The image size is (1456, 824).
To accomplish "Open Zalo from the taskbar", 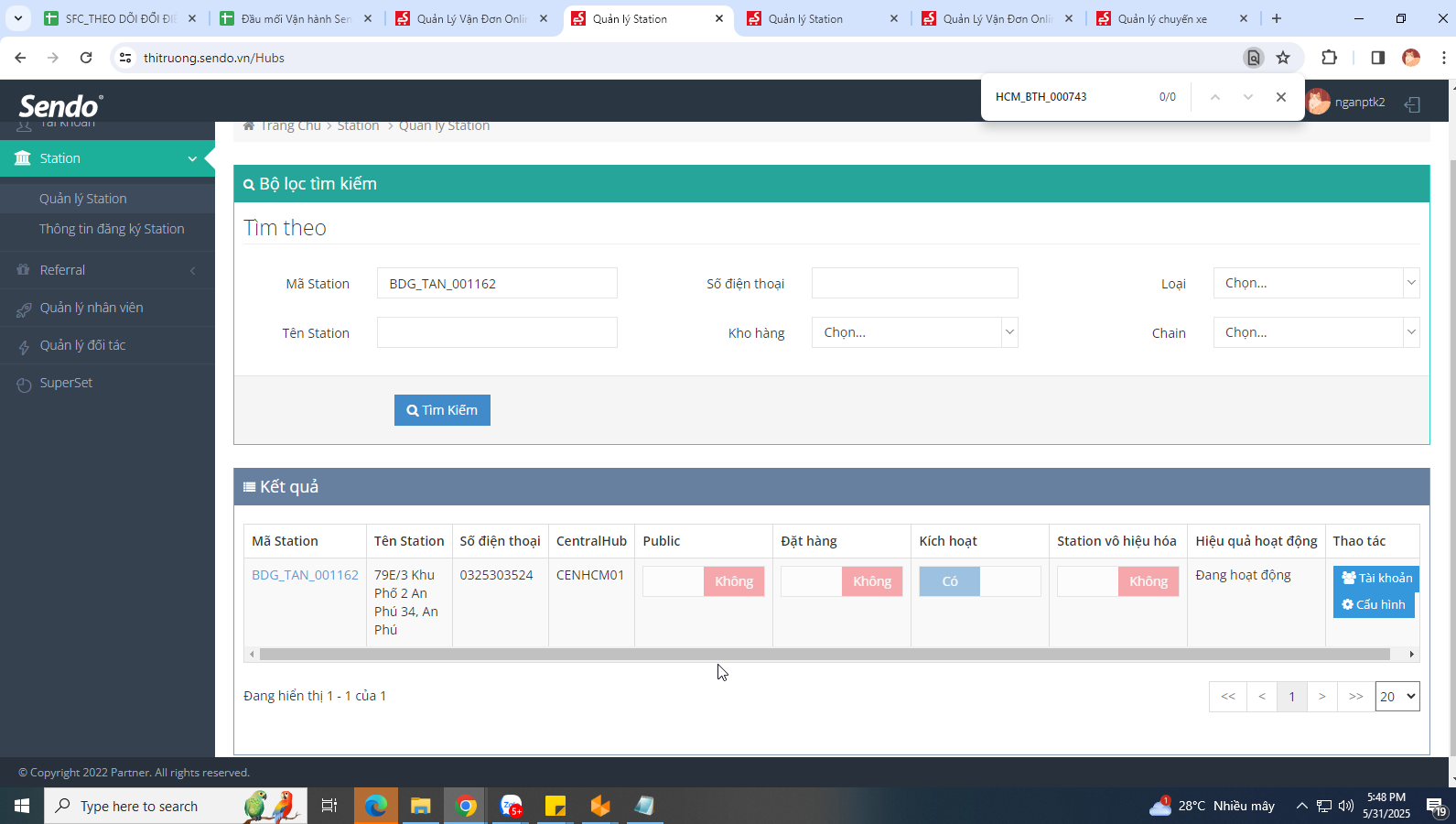I will click(x=511, y=806).
